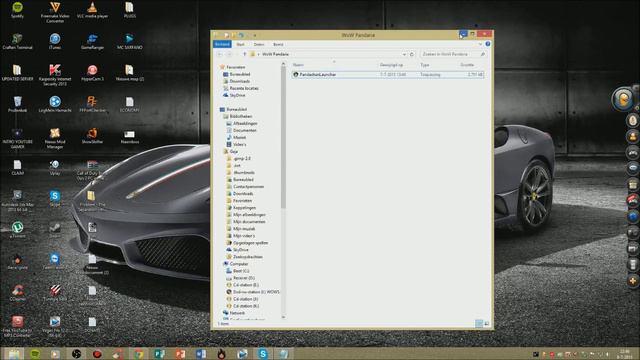
Task: Open Craften Terminal desktop icon
Action: [x=17, y=41]
